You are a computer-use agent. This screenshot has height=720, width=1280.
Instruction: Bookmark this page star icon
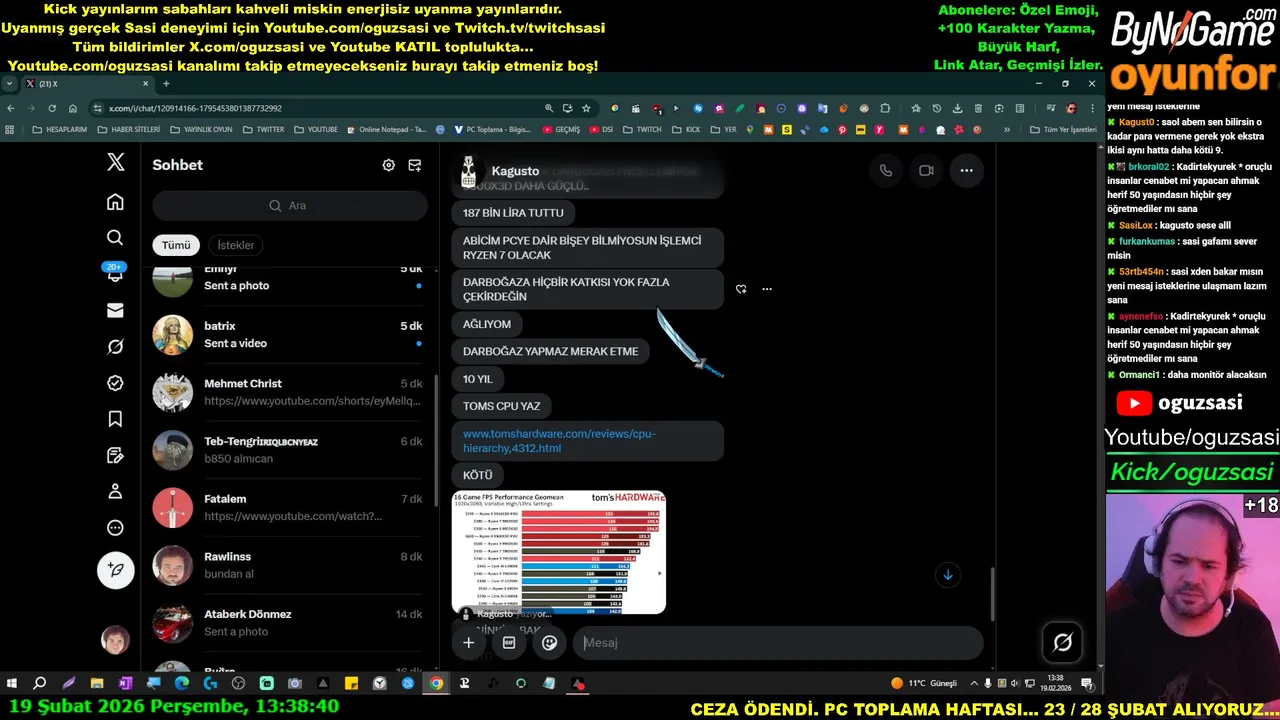click(586, 108)
